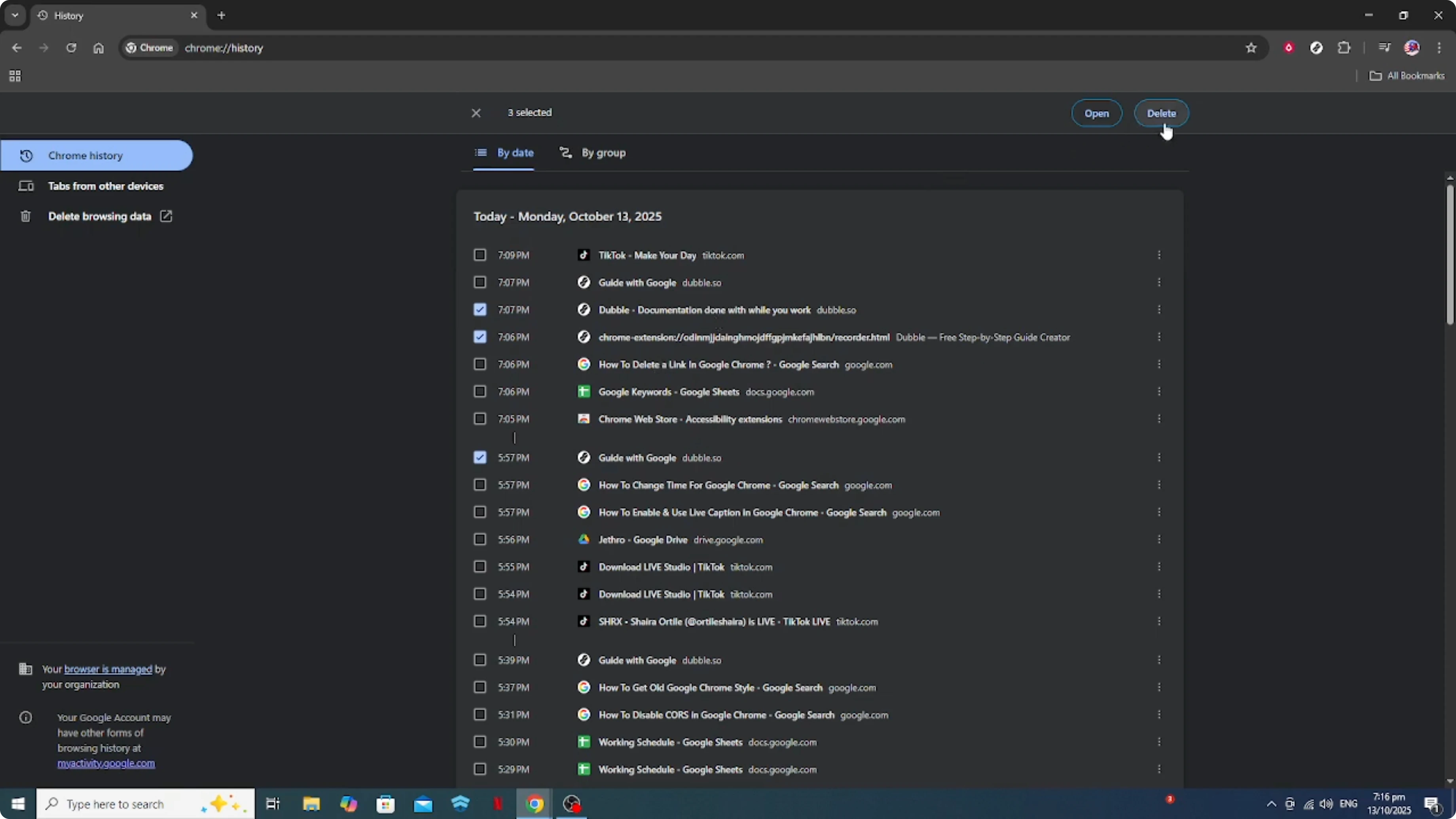Open actions menu for 5:30 PM Working Schedule

pyautogui.click(x=1159, y=741)
